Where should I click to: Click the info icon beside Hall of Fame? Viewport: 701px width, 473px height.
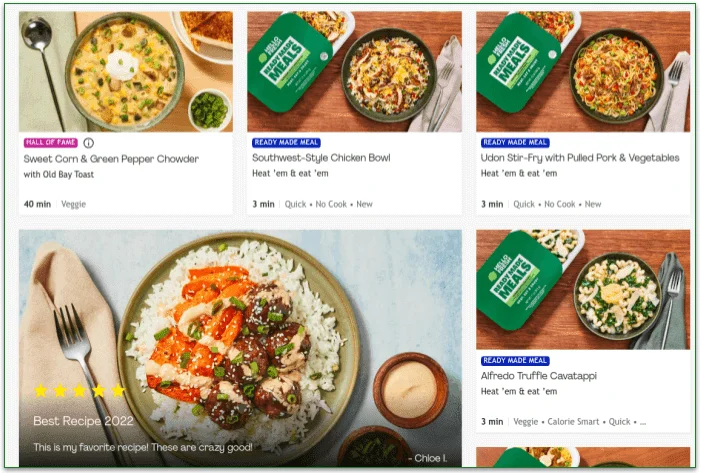88,143
